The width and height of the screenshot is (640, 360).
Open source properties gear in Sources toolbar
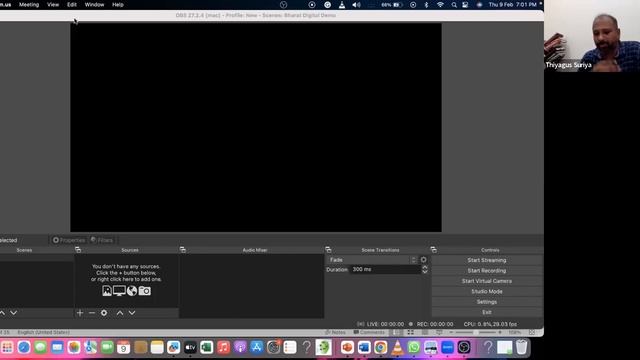point(104,313)
